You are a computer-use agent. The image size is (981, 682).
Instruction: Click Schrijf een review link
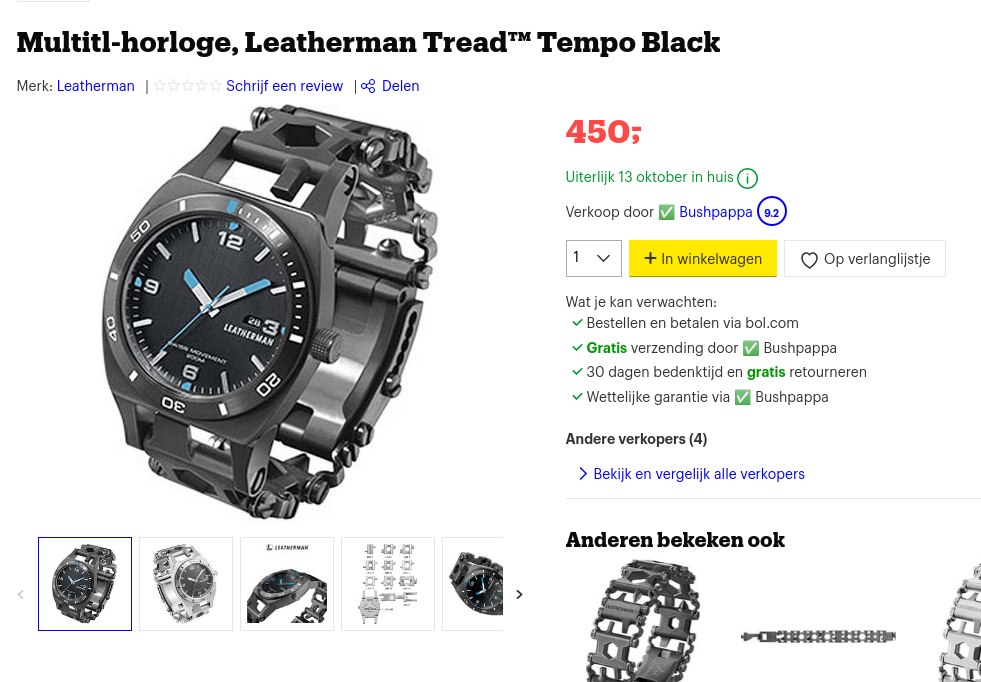click(x=285, y=86)
